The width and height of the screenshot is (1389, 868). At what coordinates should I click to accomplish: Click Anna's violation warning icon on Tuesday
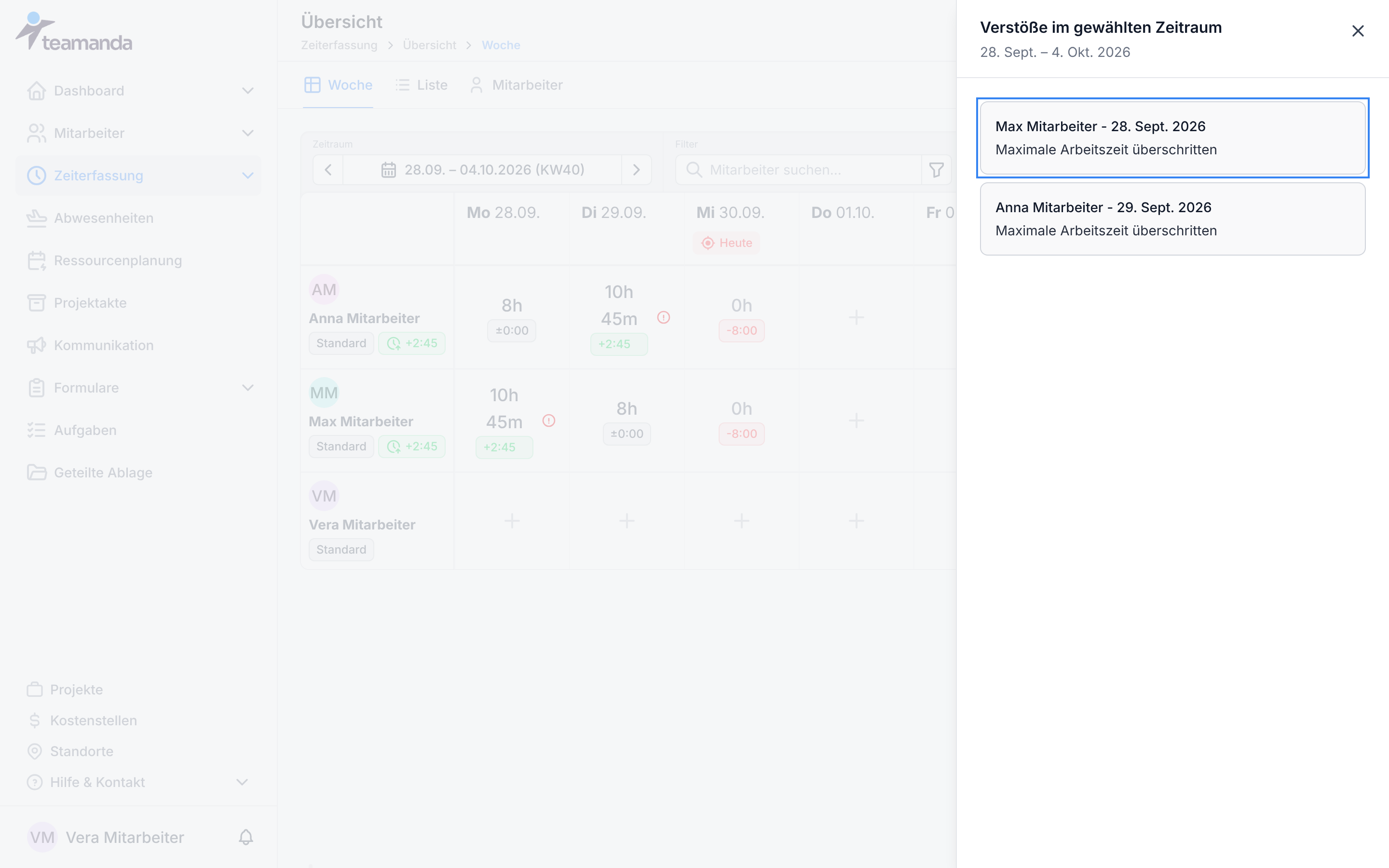point(664,317)
